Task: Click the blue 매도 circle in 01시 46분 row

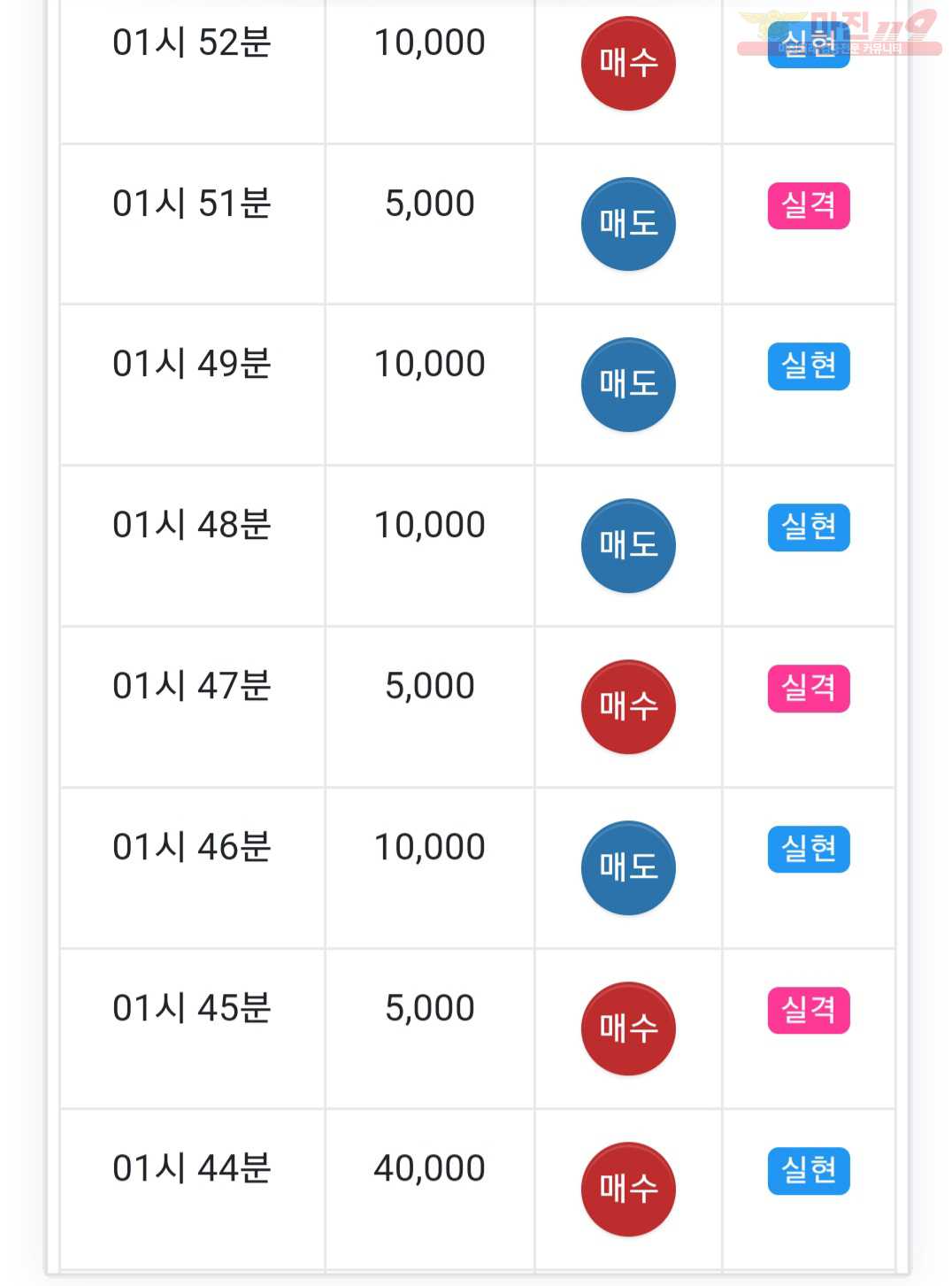Action: [x=628, y=867]
